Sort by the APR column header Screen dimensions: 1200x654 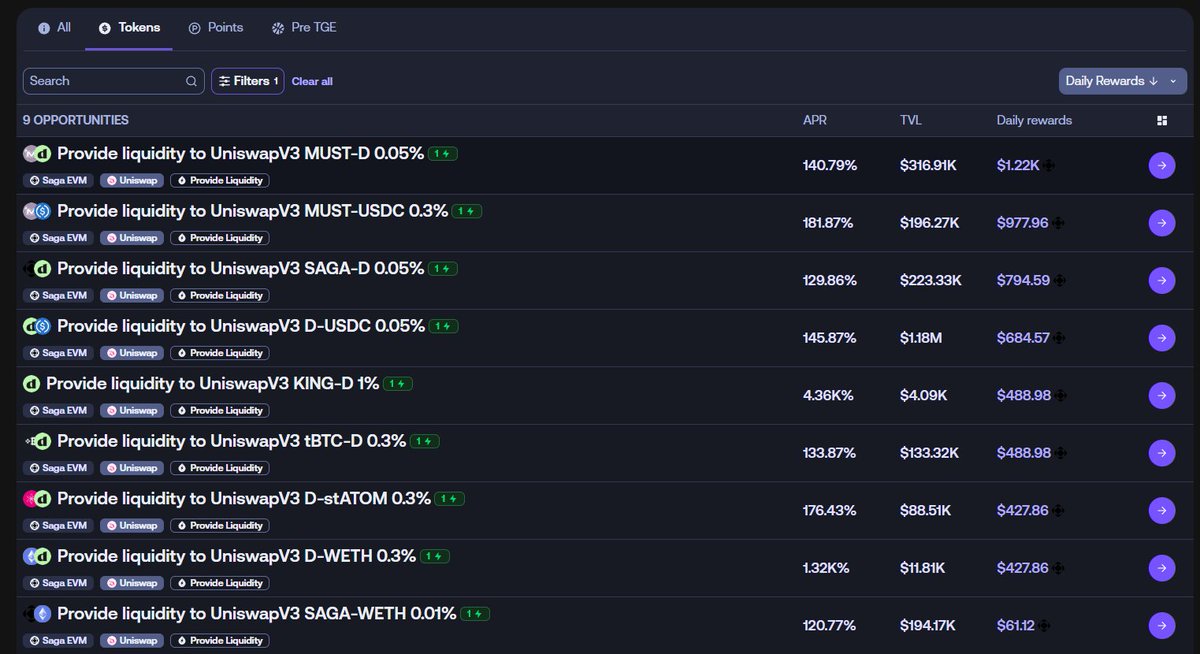pyautogui.click(x=815, y=121)
